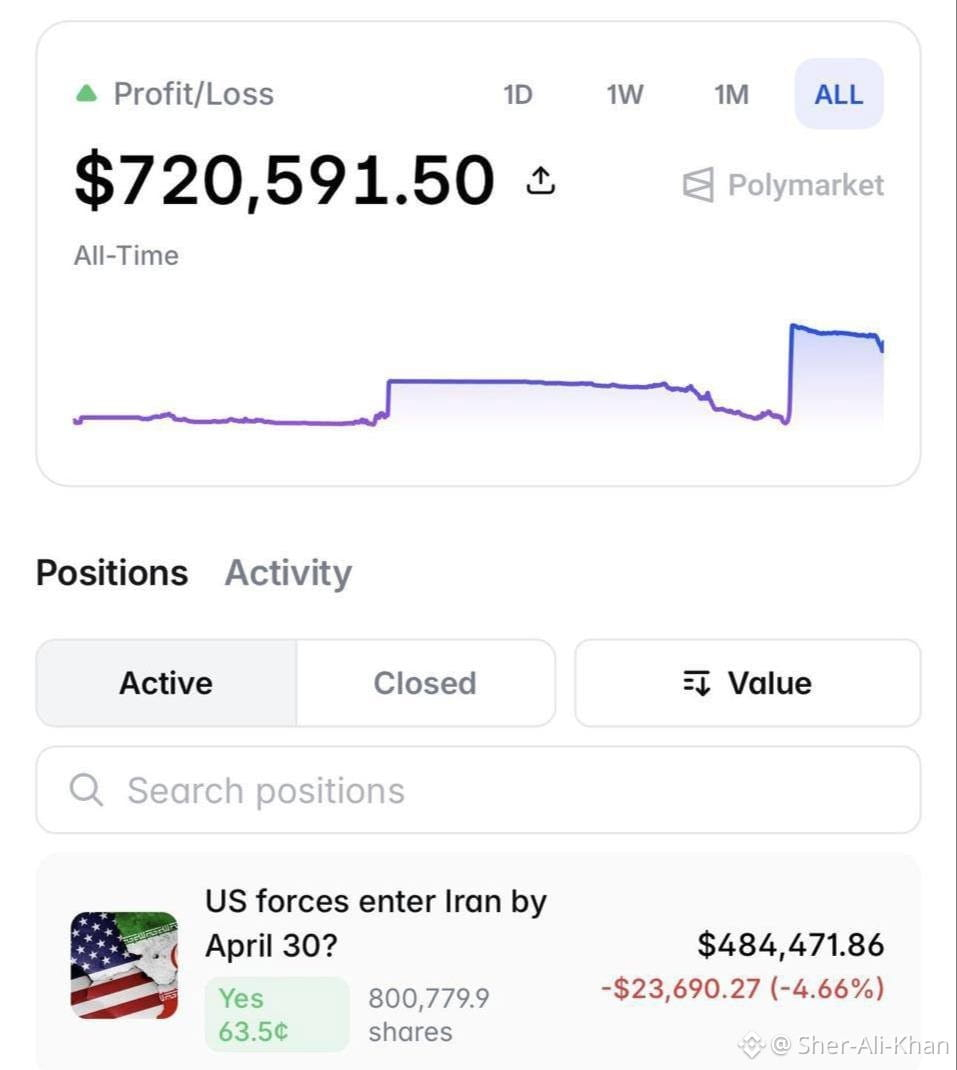957x1070 pixels.
Task: Click the share upload icon beside profit amount
Action: click(541, 180)
